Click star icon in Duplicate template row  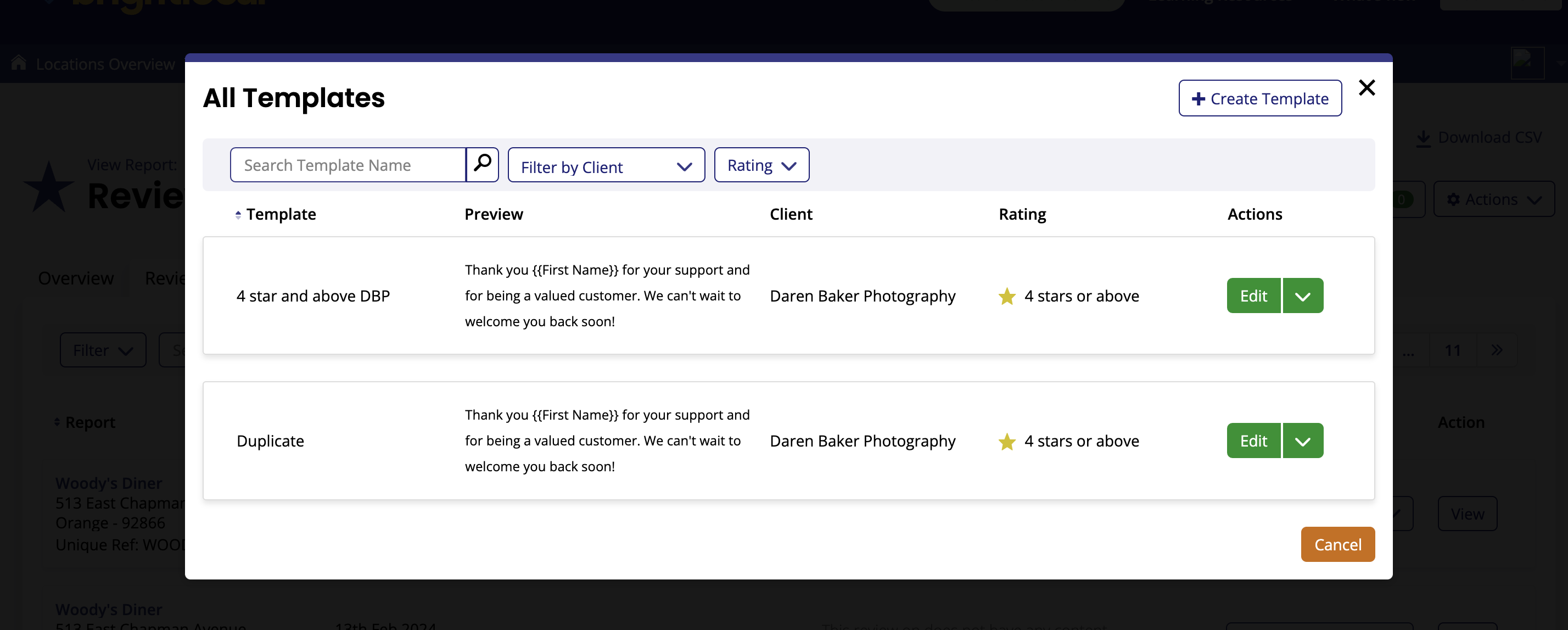coord(1007,441)
